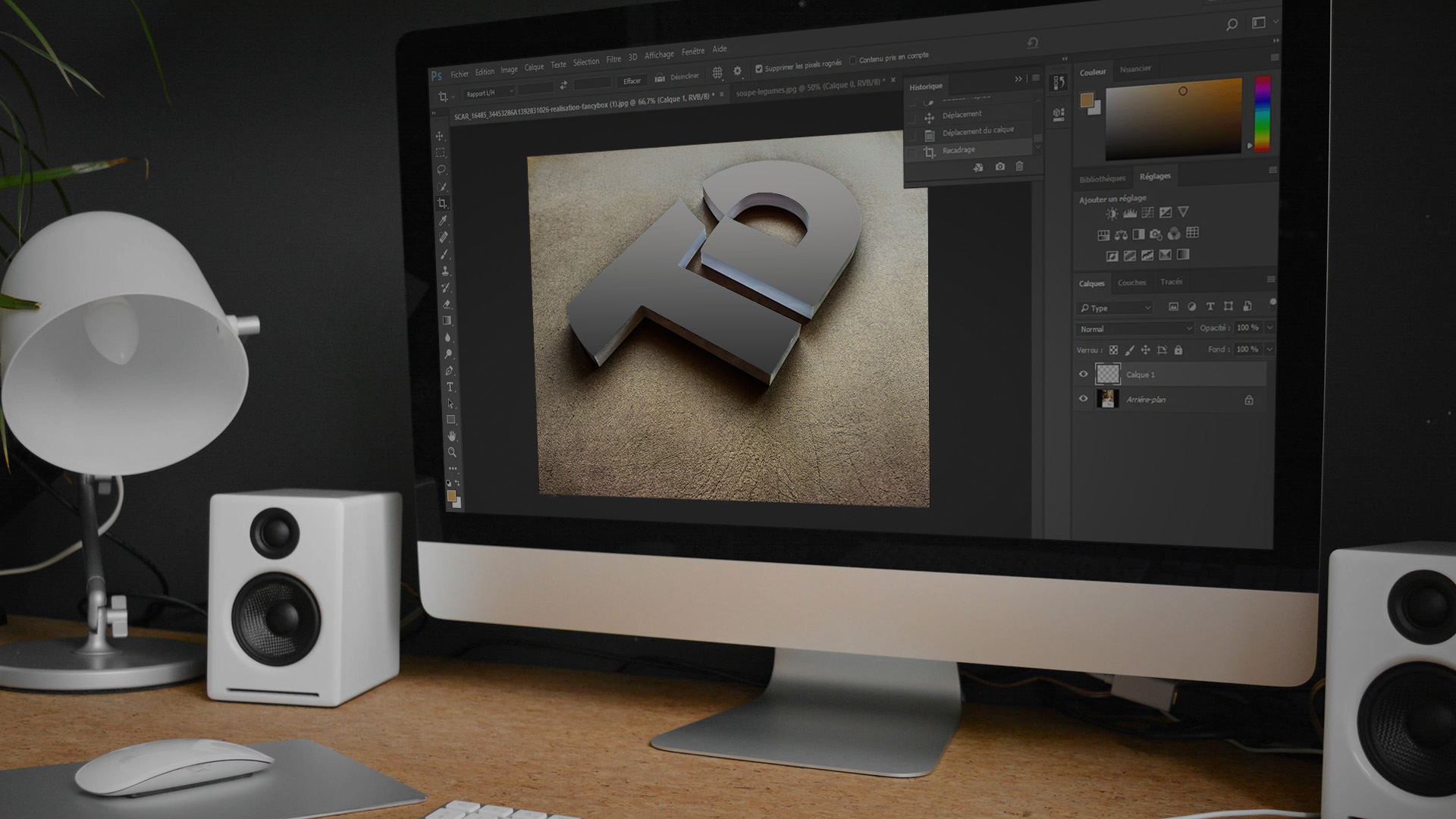
Task: Open the Type layer filter dropdown
Action: click(x=1115, y=308)
